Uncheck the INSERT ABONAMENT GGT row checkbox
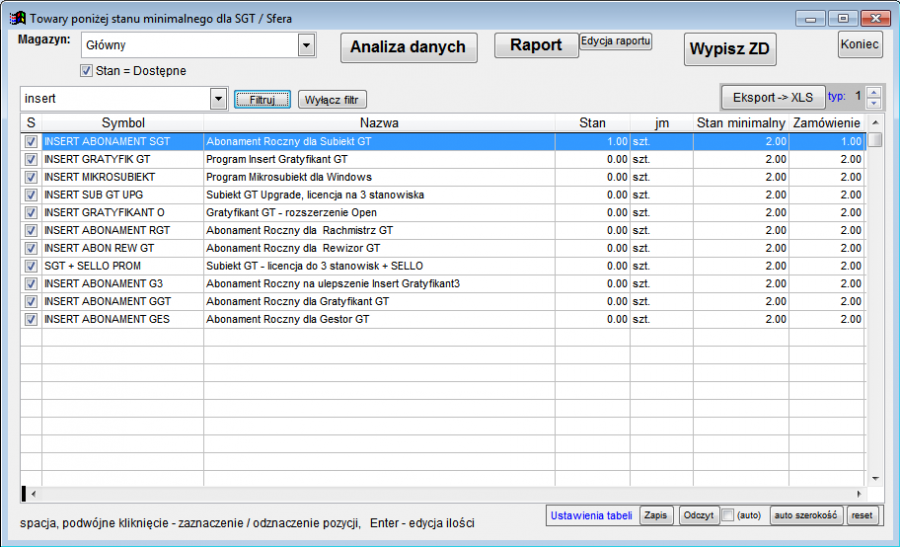This screenshot has height=547, width=900. click(x=31, y=302)
